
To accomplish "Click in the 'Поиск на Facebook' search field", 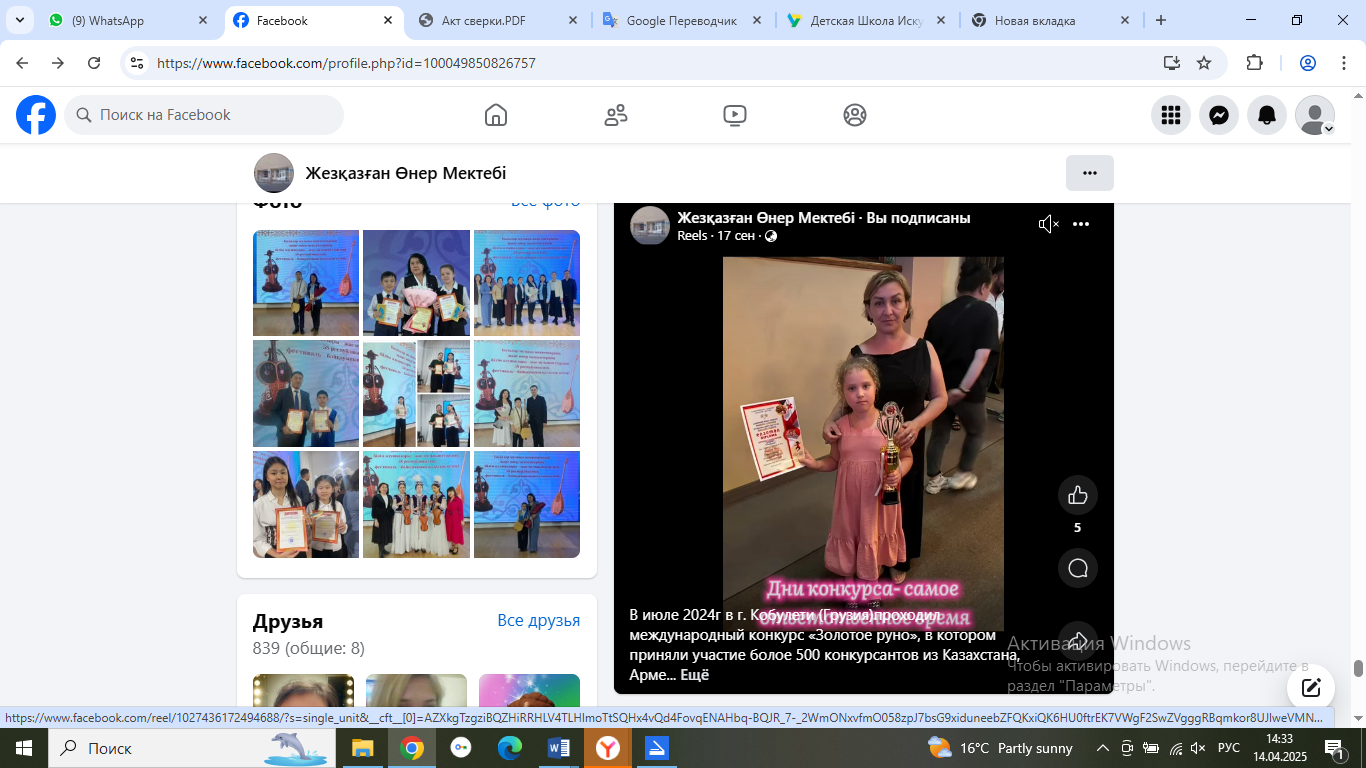I will [x=204, y=115].
